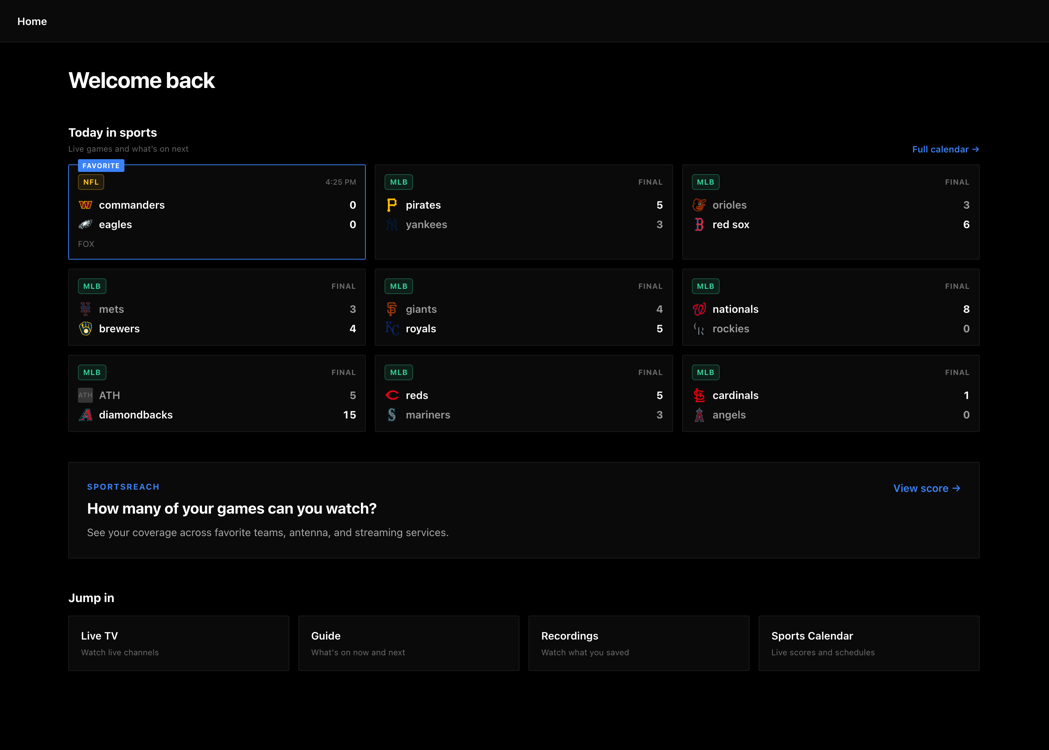This screenshot has height=750, width=1049.
Task: Click the Pirates team logo
Action: [x=392, y=205]
